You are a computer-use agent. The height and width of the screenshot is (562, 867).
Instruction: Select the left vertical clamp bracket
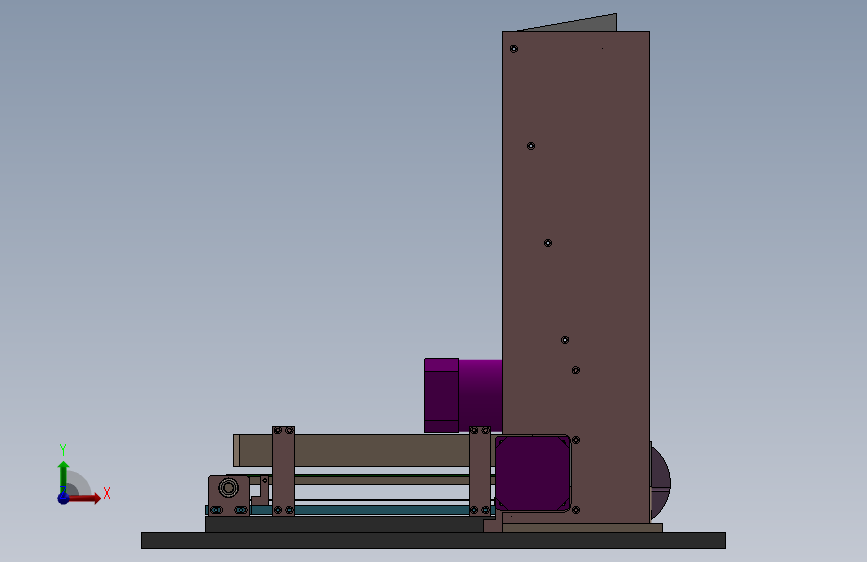pyautogui.click(x=283, y=471)
